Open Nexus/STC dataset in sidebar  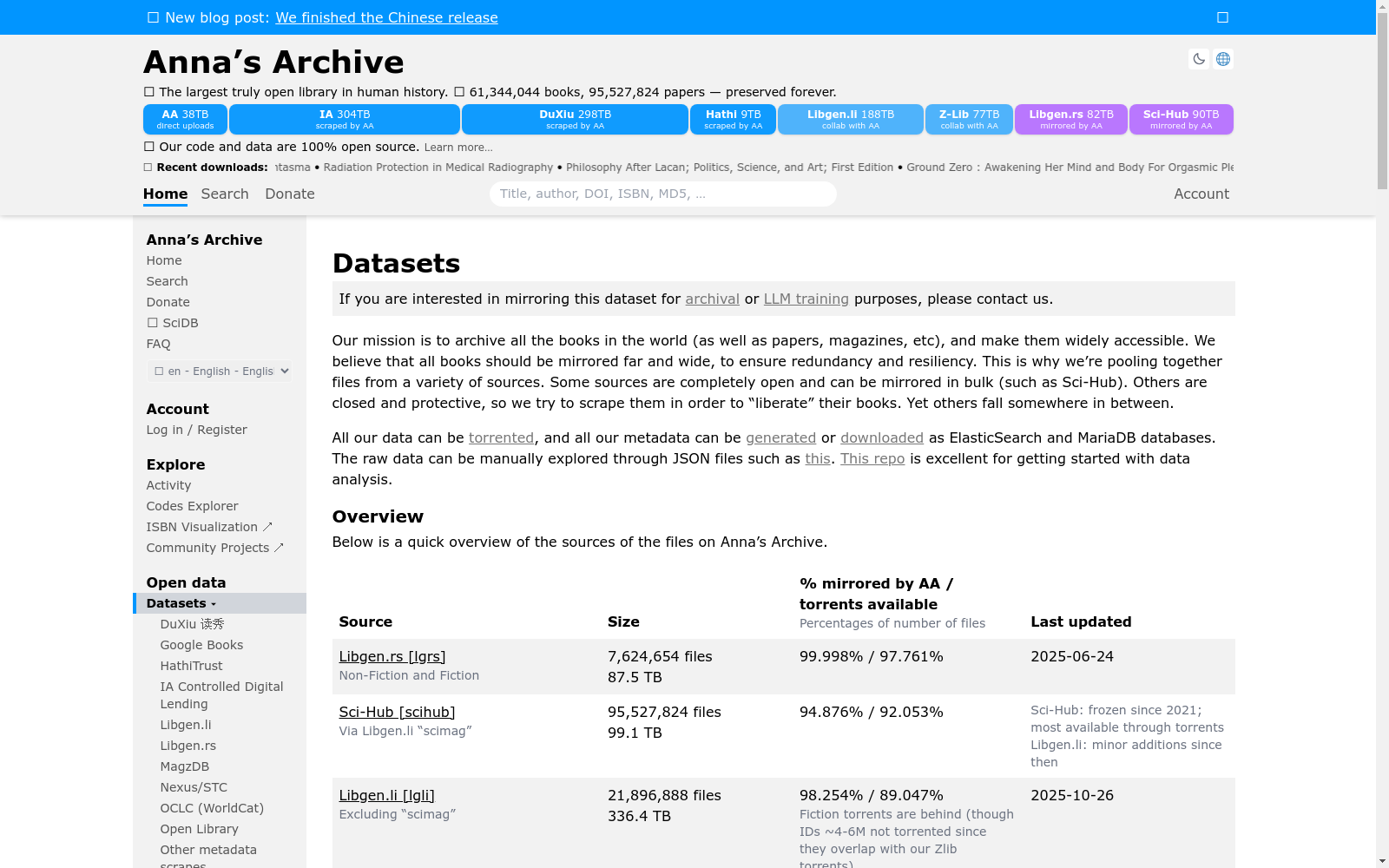tap(194, 787)
